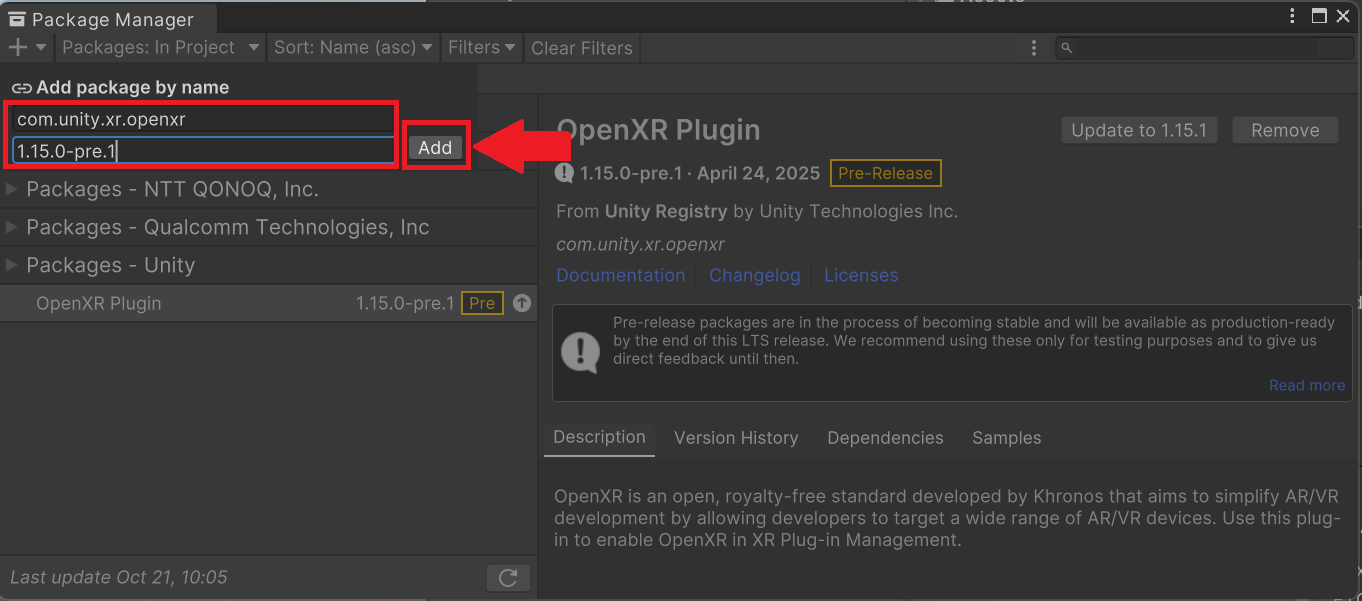
Task: Expand Packages - Qualcomm Technologies, Inc group
Action: (x=12, y=227)
